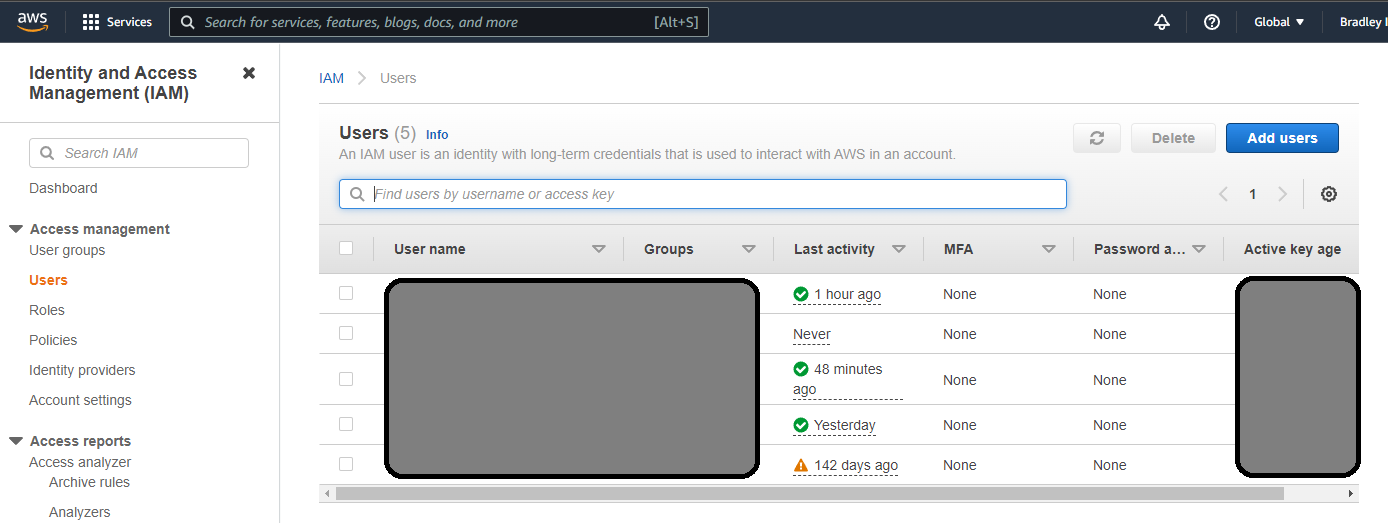
Task: Click the Active key age column header
Action: point(1292,249)
